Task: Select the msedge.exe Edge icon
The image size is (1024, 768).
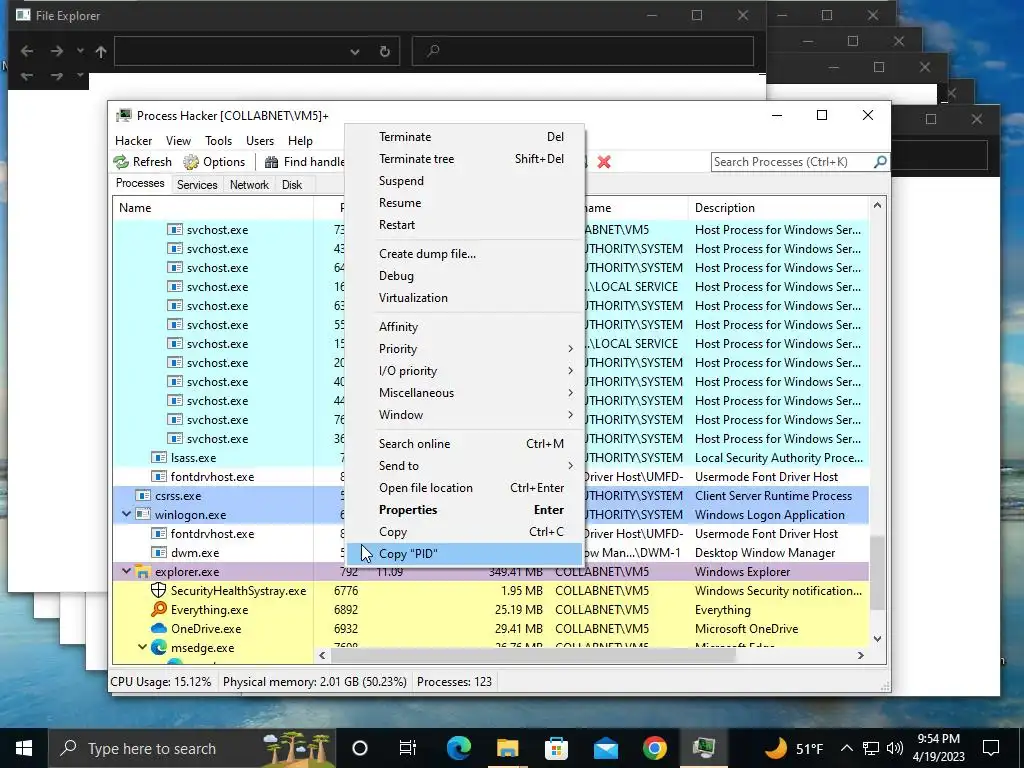Action: click(159, 647)
